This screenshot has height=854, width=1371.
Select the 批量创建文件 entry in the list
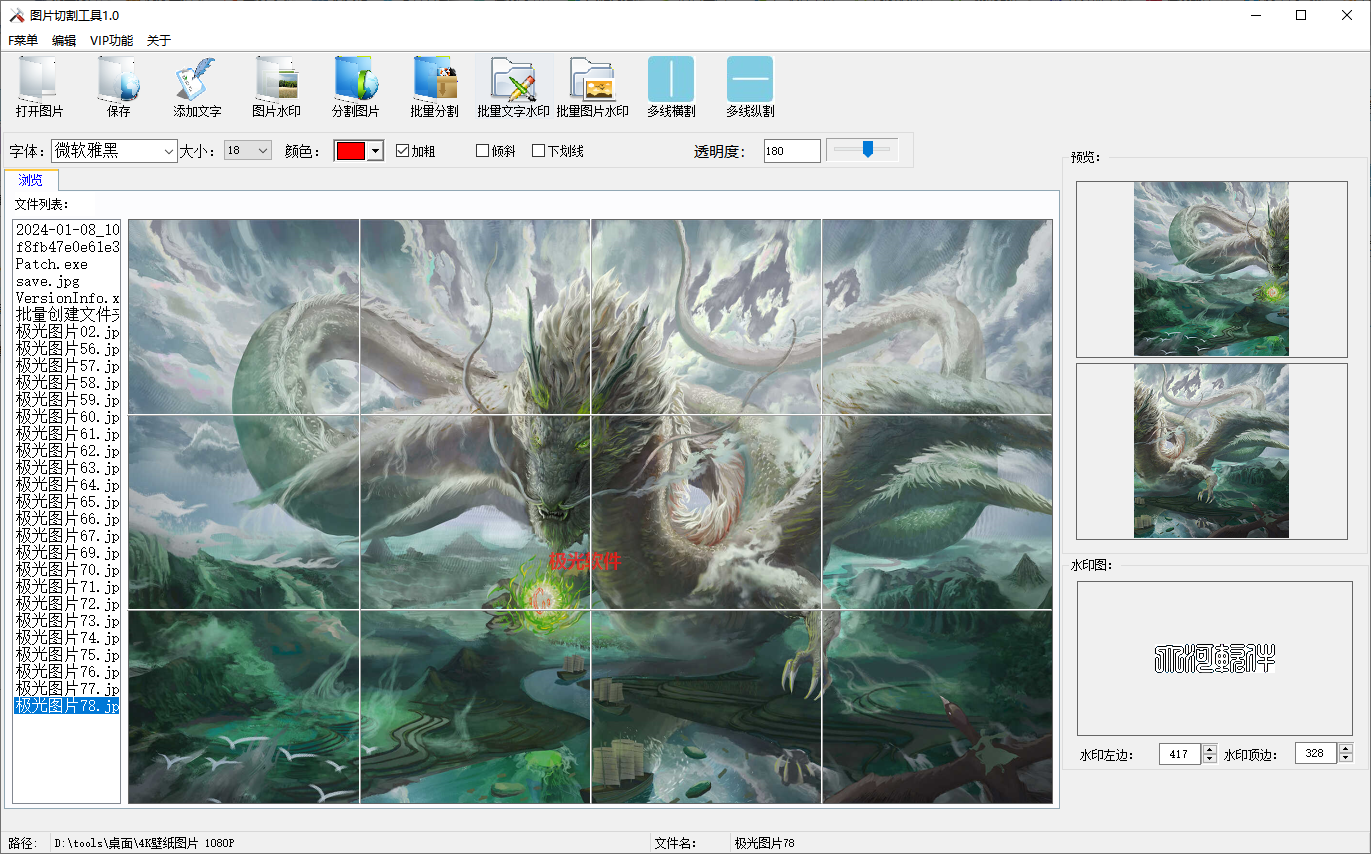[66, 315]
